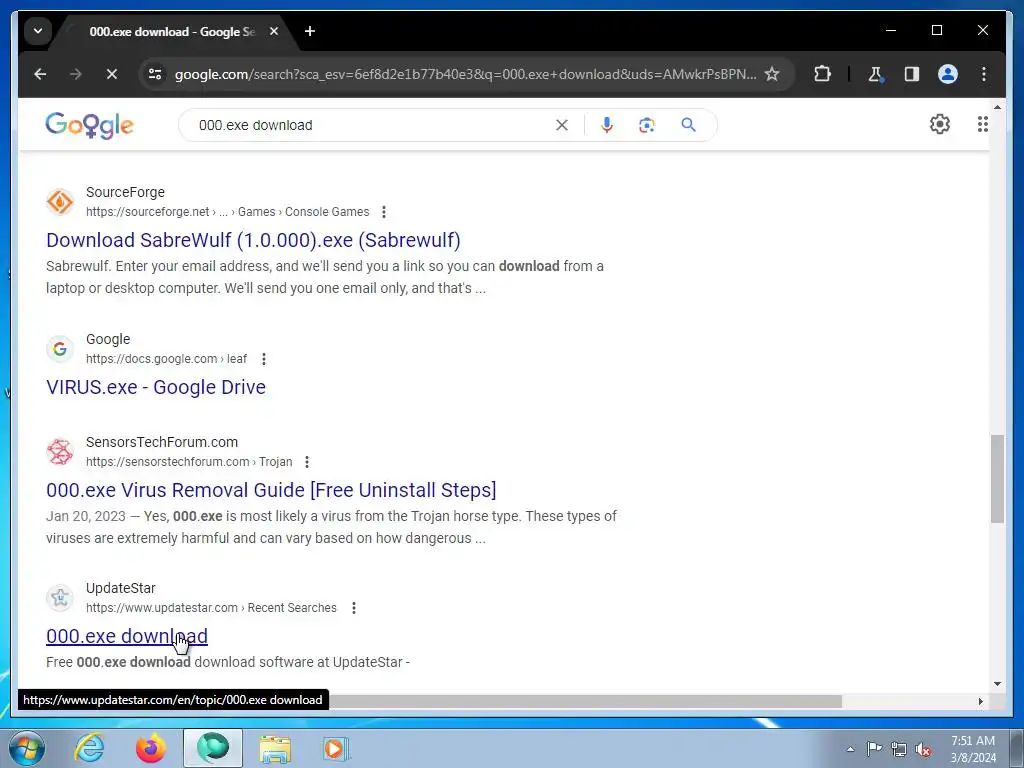Open the tab search dropdown arrow
The height and width of the screenshot is (768, 1024).
click(x=38, y=31)
